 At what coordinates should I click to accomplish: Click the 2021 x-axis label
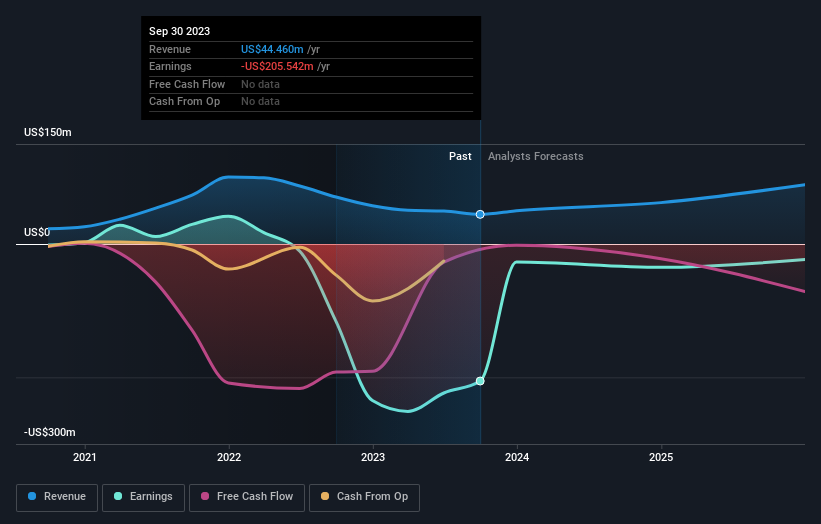tap(85, 458)
